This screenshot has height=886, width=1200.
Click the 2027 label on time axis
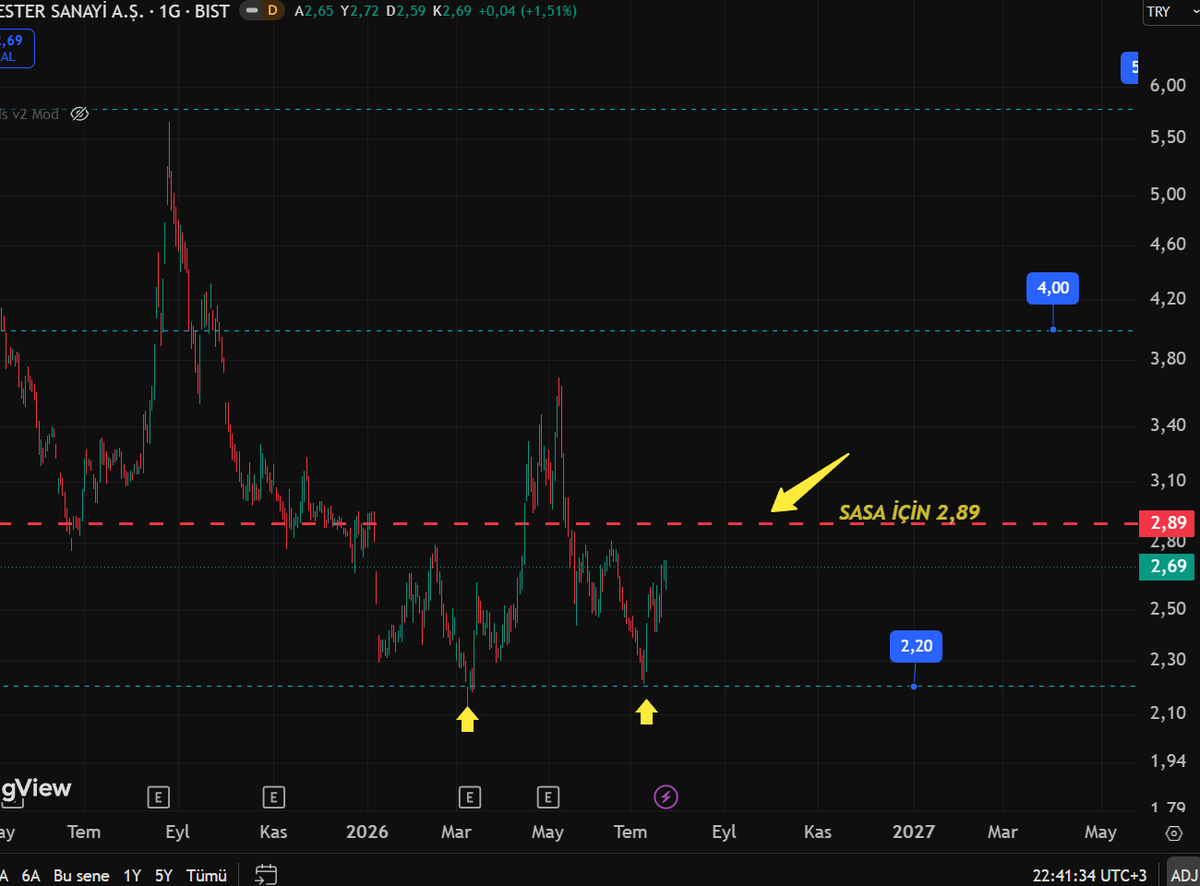pyautogui.click(x=914, y=832)
